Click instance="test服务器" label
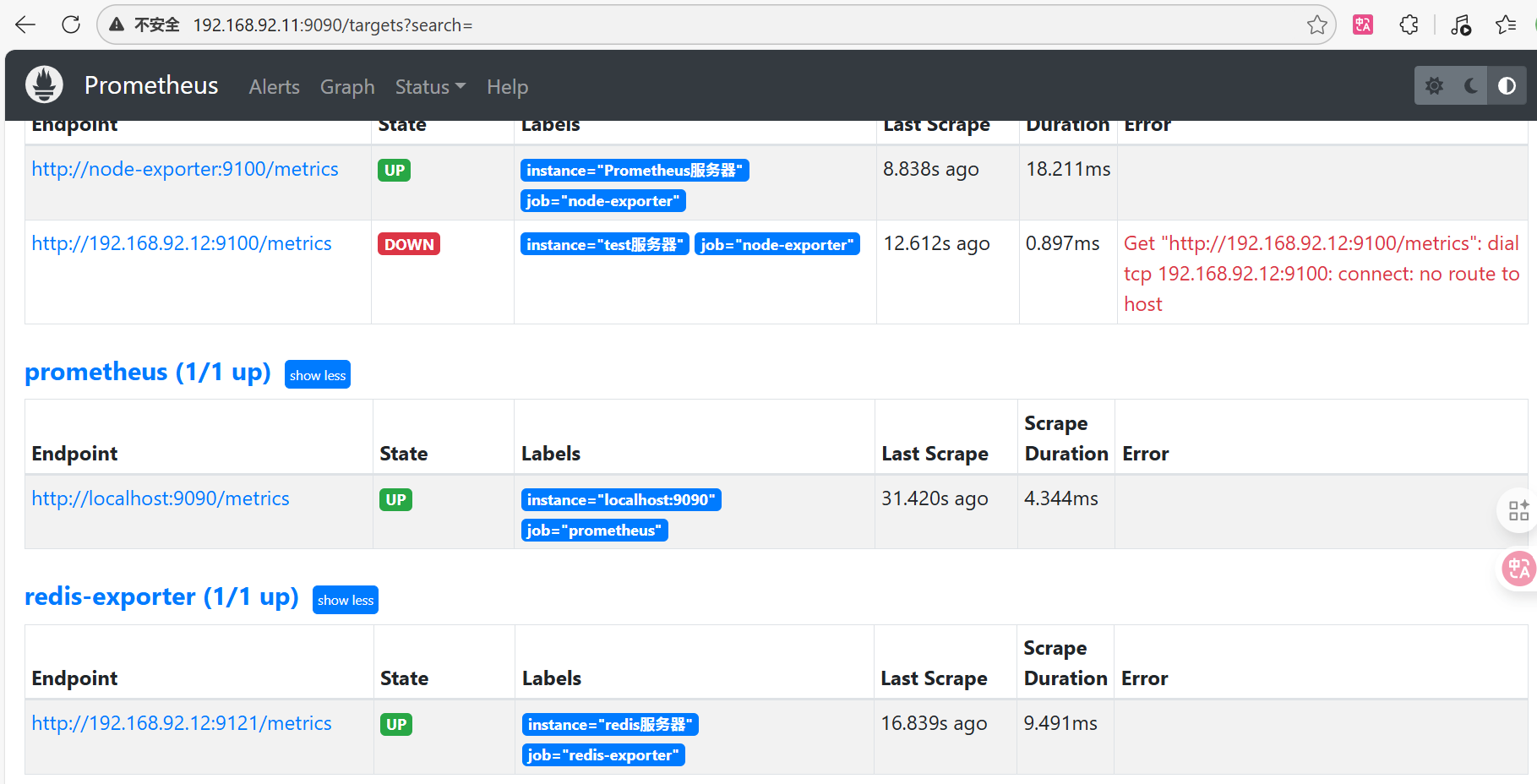This screenshot has height=784, width=1537. 605,244
